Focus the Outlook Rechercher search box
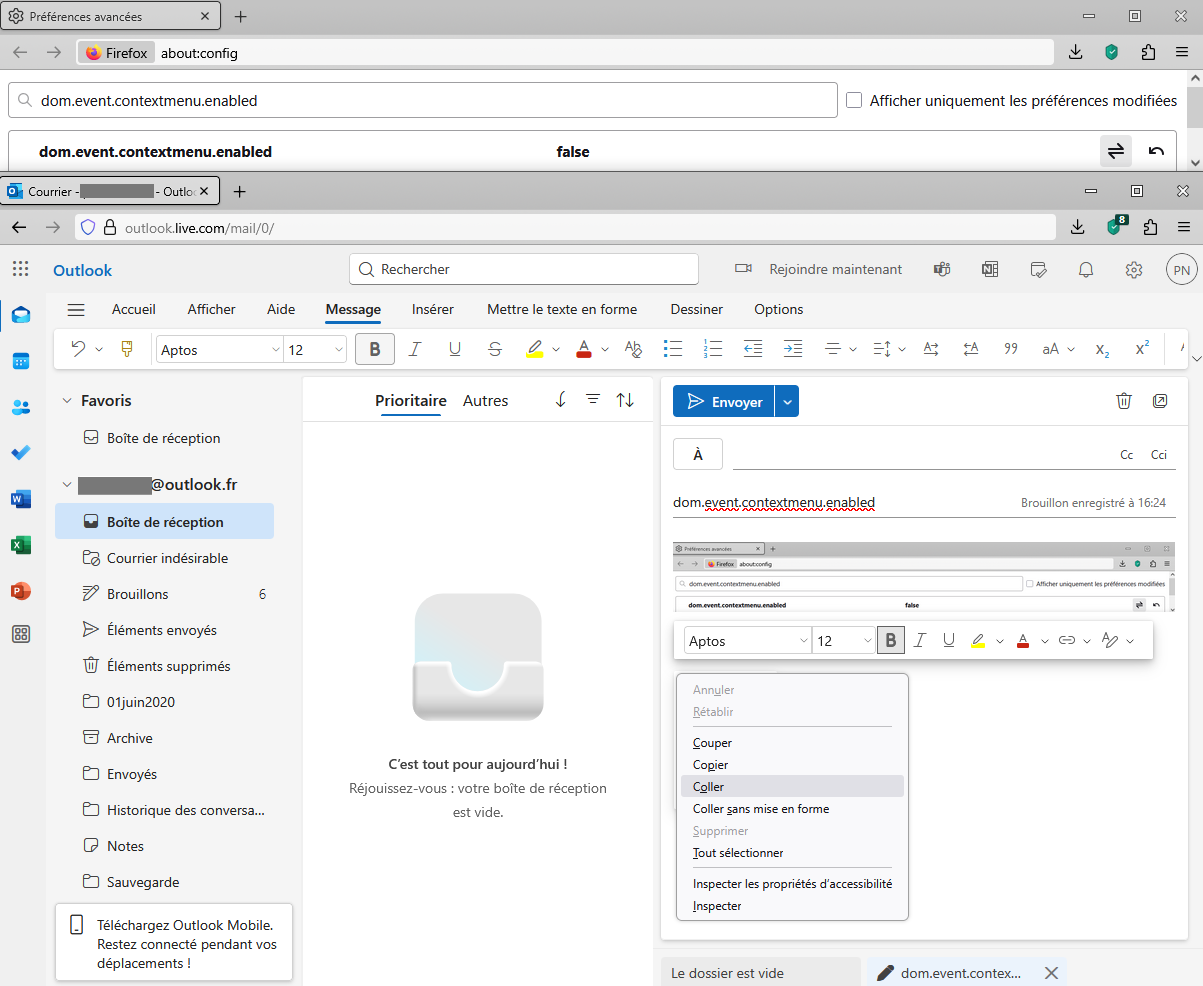 click(524, 269)
